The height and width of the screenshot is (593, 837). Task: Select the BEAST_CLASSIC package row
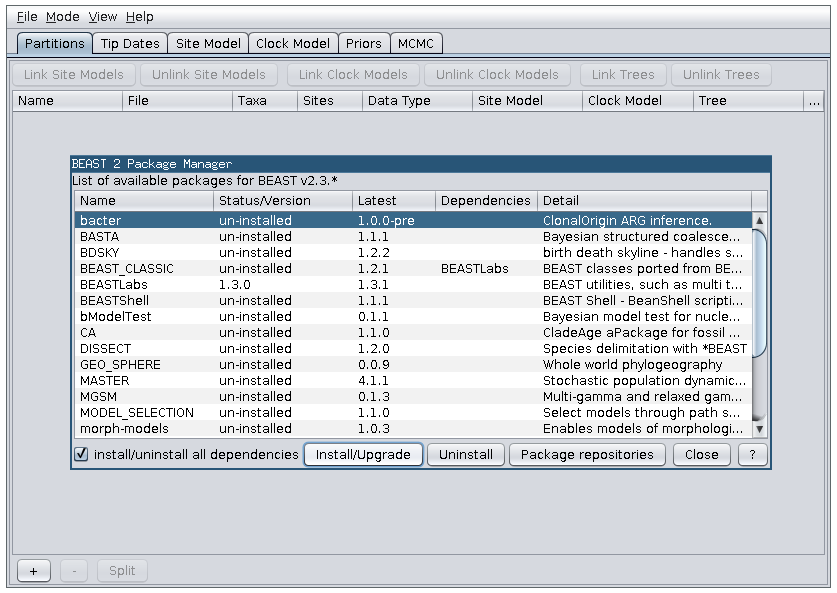pos(413,268)
